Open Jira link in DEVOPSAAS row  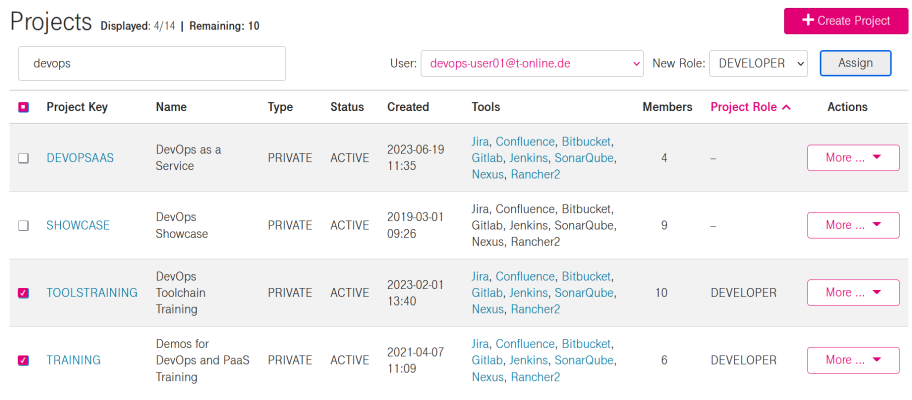[x=480, y=141]
